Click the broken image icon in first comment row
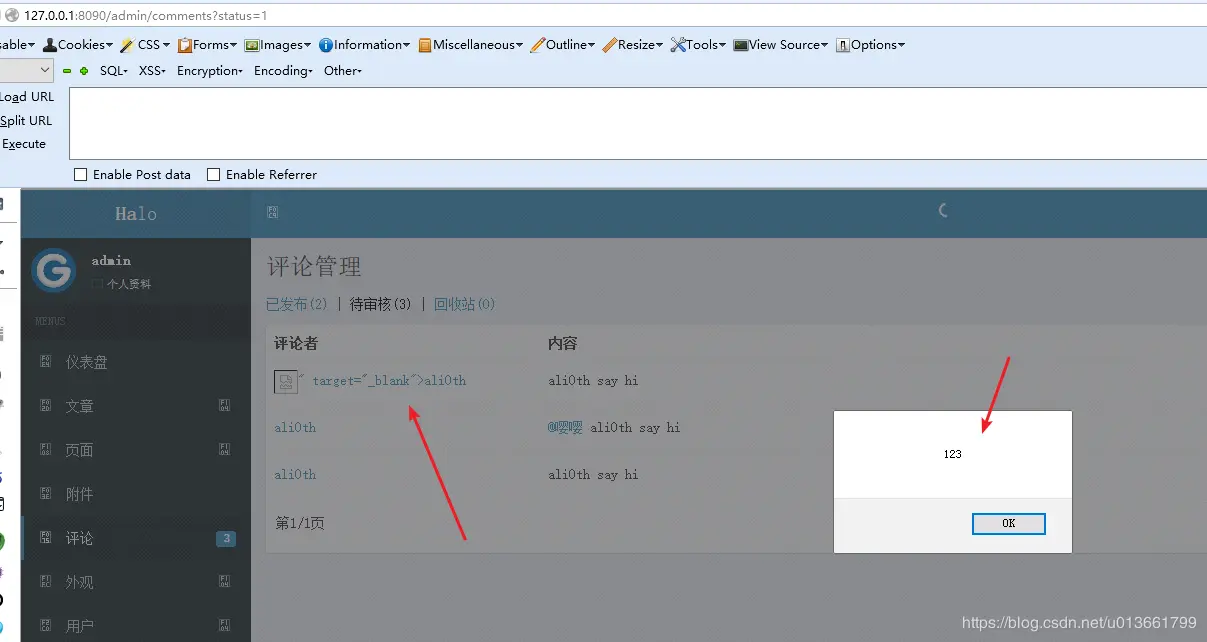This screenshot has width=1207, height=642. tap(285, 381)
